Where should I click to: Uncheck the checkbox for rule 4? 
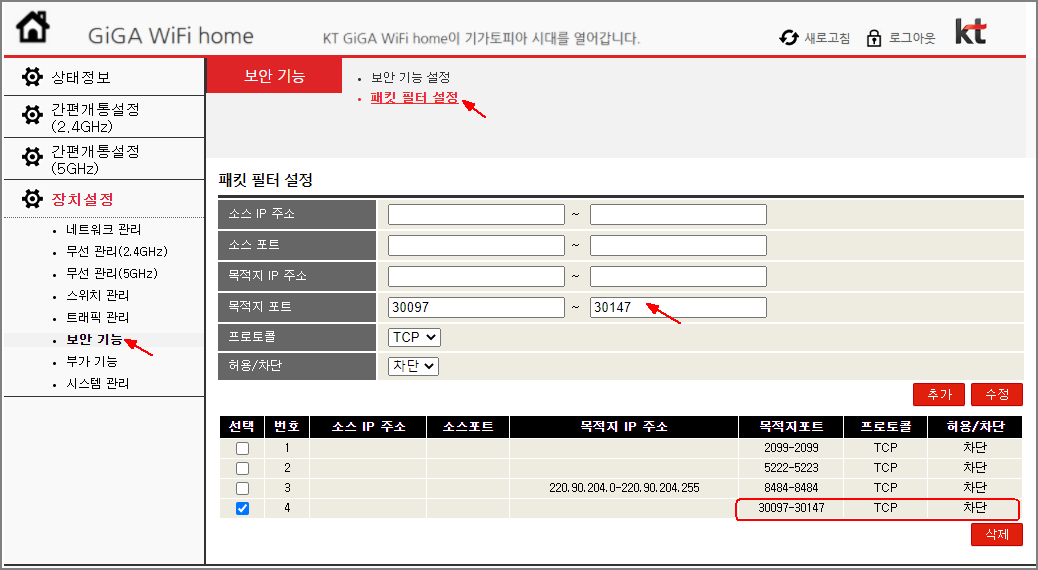(242, 508)
